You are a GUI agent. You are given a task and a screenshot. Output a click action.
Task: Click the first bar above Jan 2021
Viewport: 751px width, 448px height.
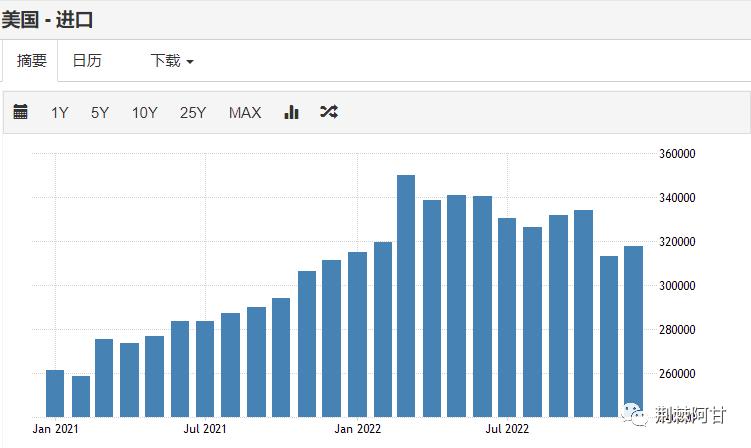coord(55,393)
